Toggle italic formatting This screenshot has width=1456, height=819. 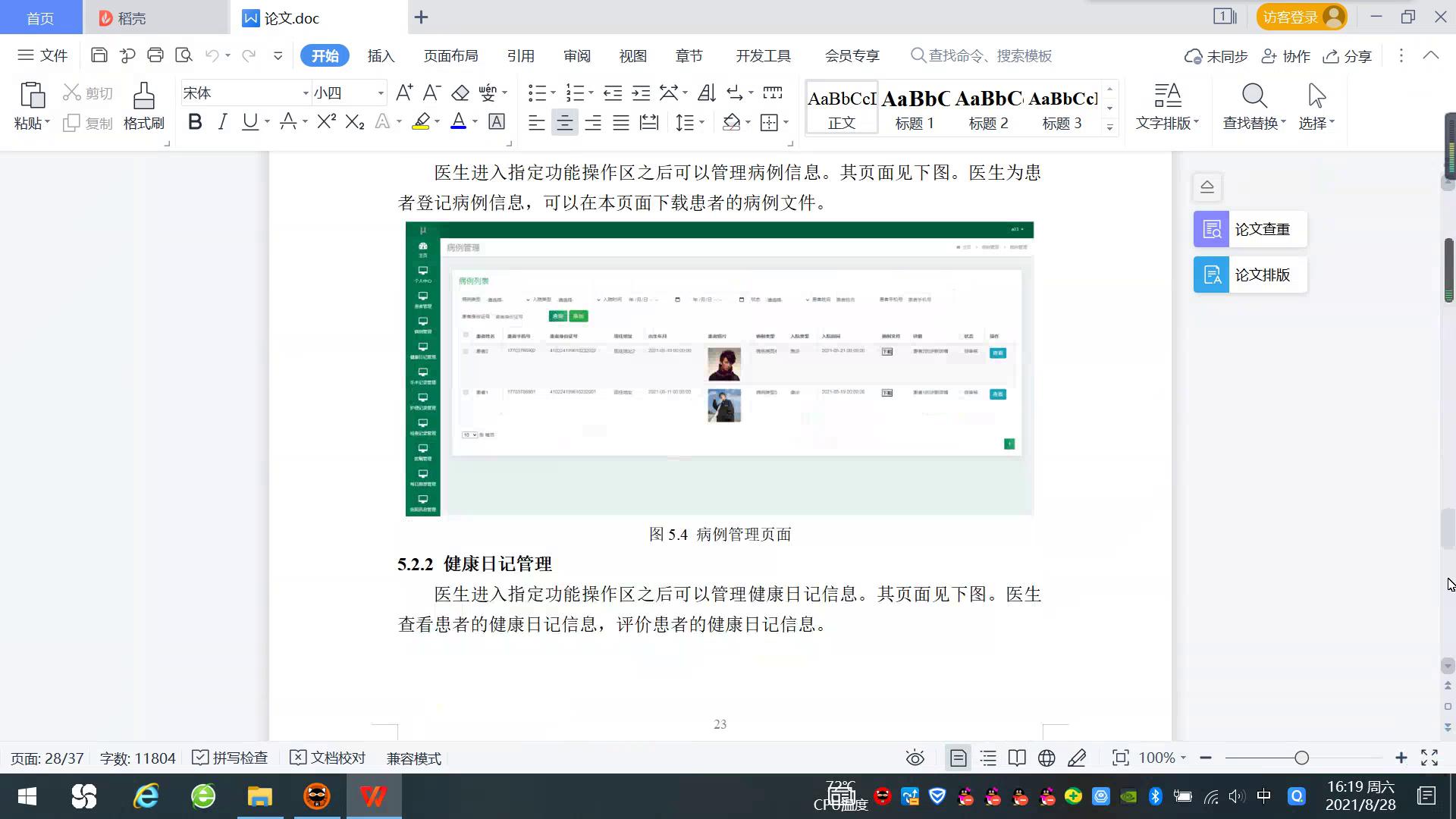tap(222, 122)
